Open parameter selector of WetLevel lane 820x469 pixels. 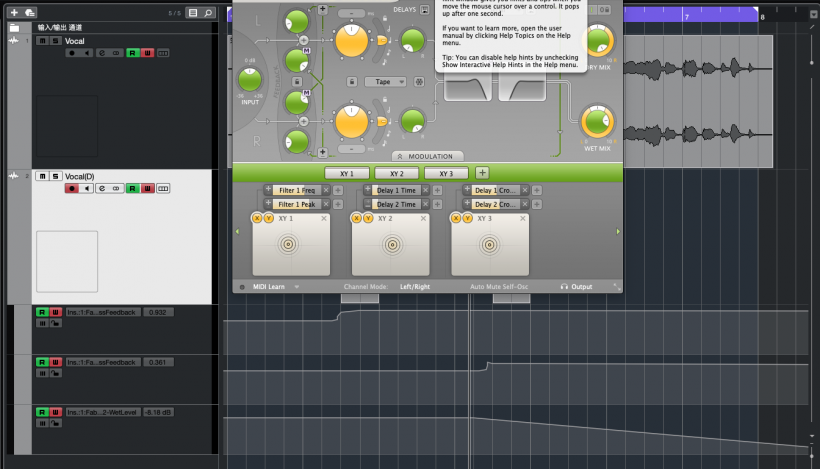102,412
